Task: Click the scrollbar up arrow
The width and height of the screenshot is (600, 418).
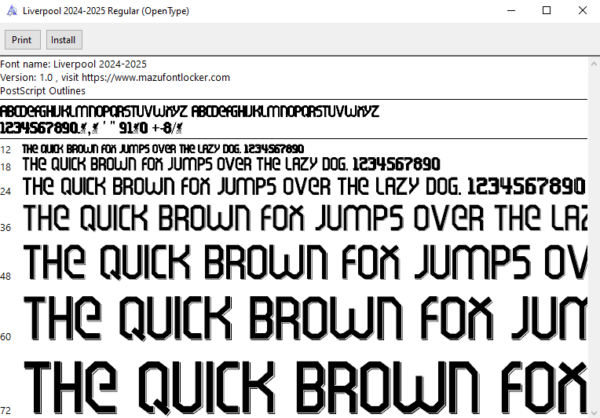Action: pos(594,64)
